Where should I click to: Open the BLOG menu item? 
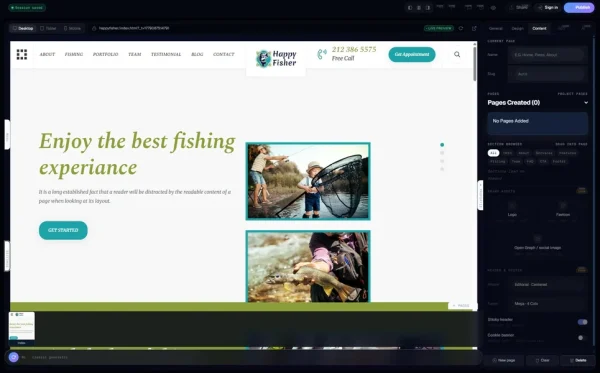197,54
